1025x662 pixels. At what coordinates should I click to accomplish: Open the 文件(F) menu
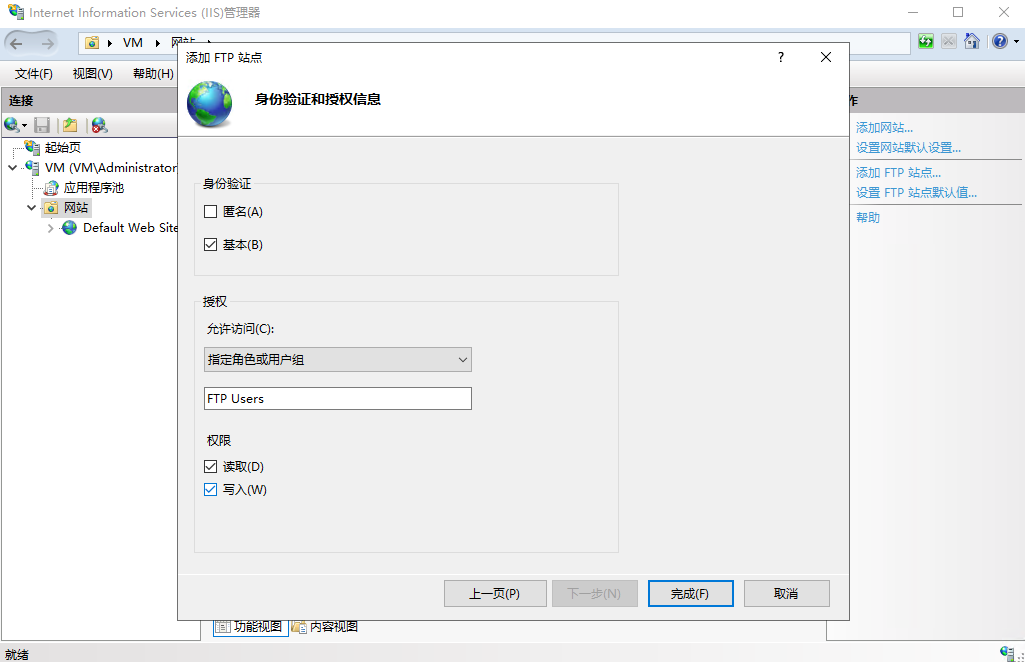click(x=34, y=74)
